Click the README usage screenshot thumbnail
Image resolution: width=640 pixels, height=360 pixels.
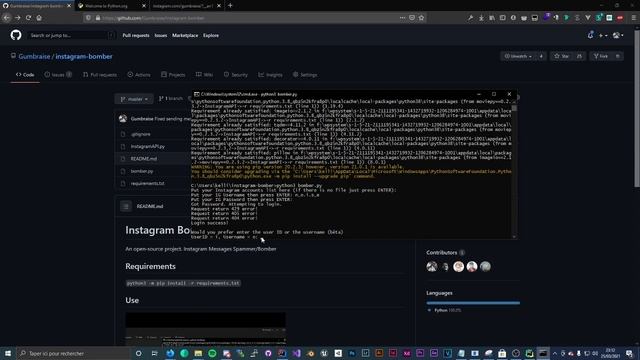206,329
